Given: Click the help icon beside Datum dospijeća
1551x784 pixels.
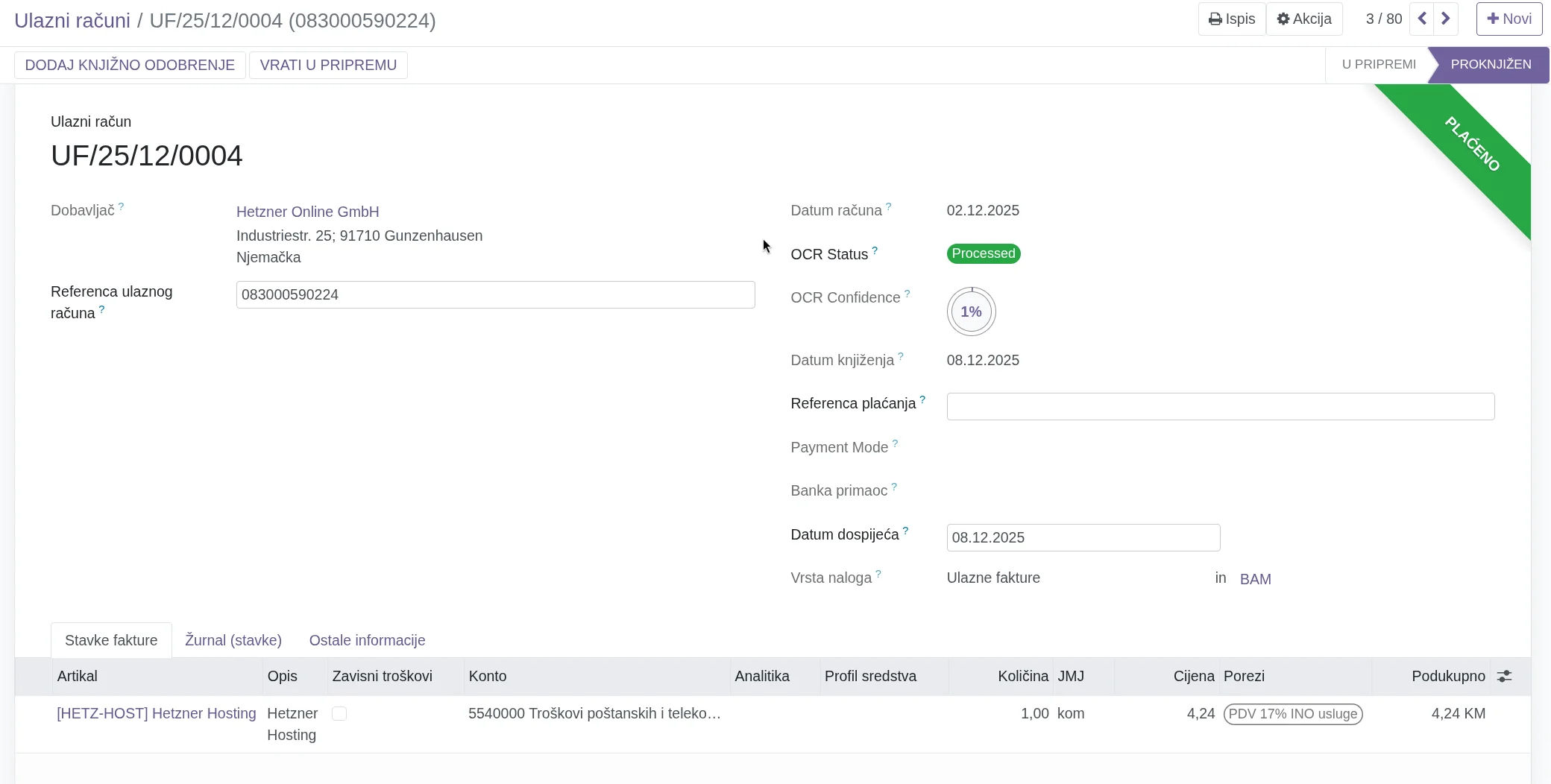Looking at the screenshot, I should click(x=905, y=531).
